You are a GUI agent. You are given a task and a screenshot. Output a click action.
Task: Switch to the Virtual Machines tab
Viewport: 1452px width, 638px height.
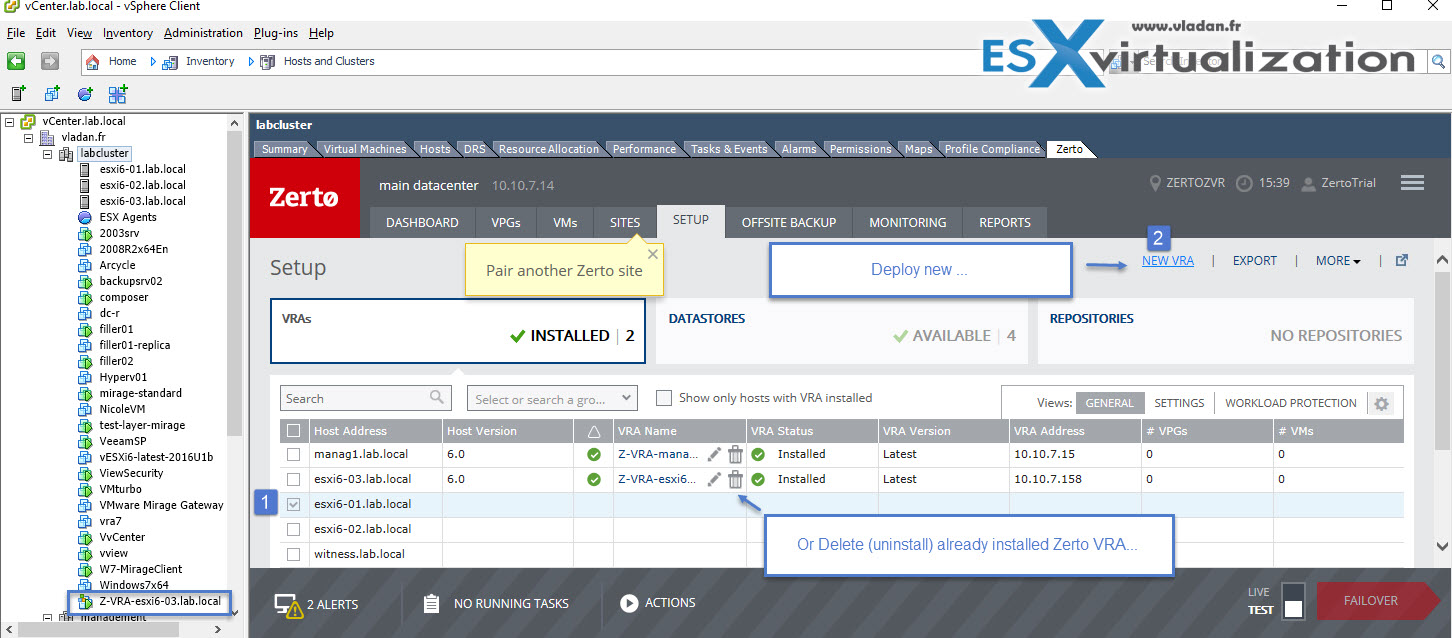coord(365,149)
